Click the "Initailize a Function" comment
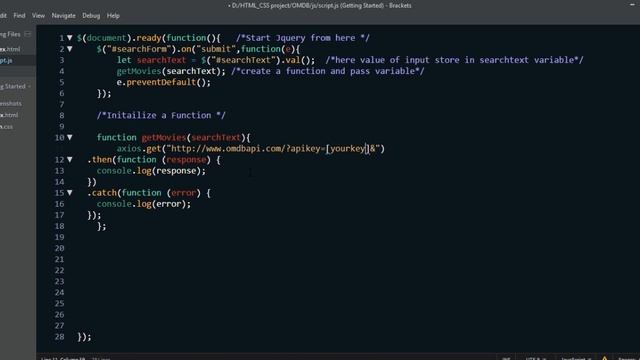 [161, 116]
